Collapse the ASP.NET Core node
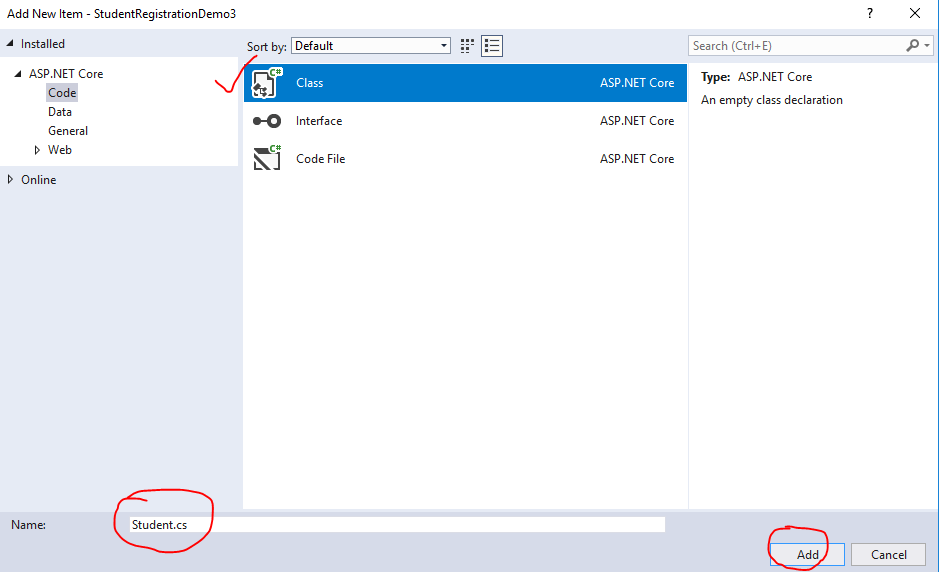The image size is (939, 572). tap(18, 74)
